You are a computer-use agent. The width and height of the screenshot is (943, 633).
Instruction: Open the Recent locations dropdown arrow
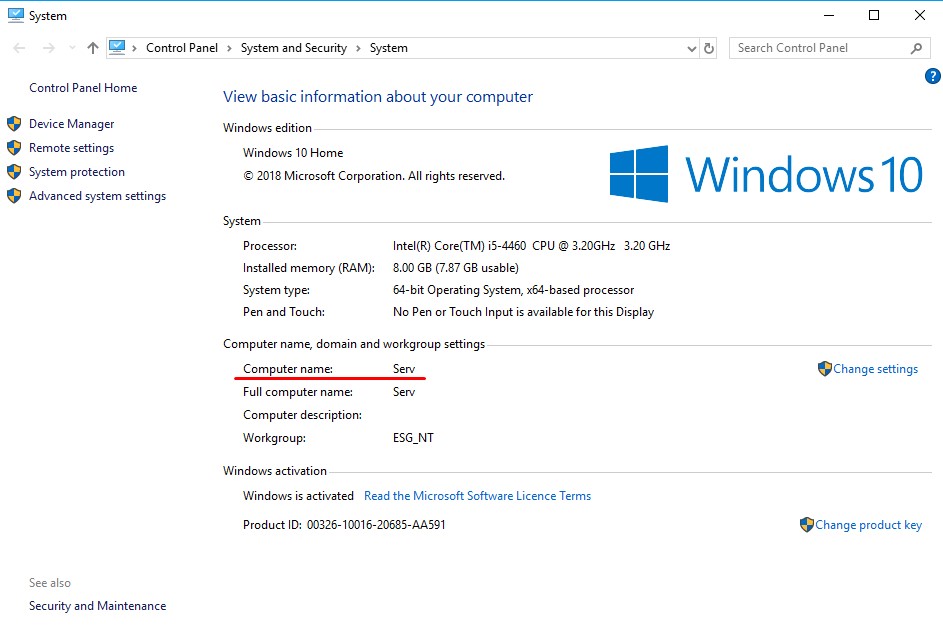[x=71, y=48]
